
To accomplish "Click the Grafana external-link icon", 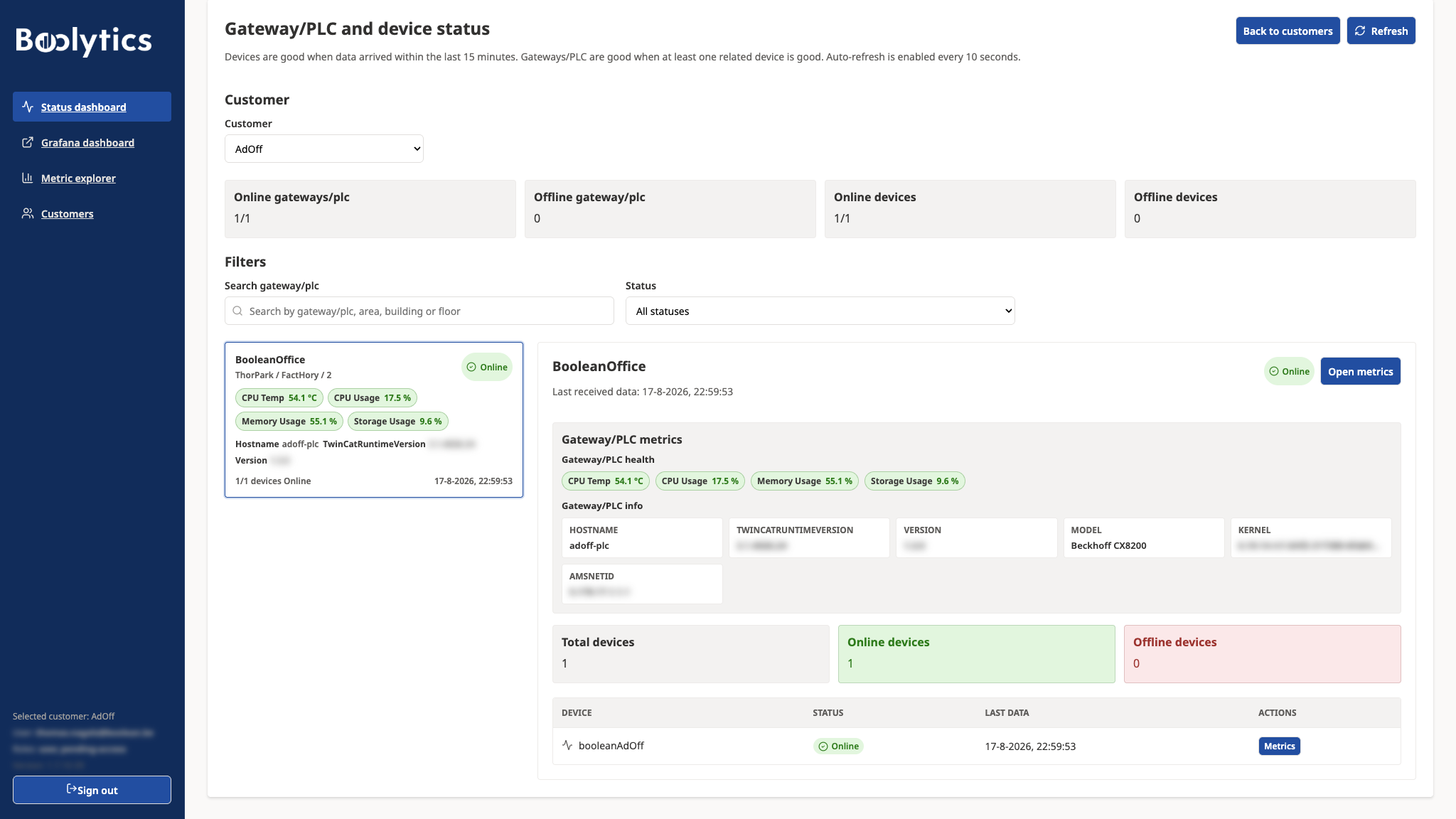I will 28,142.
